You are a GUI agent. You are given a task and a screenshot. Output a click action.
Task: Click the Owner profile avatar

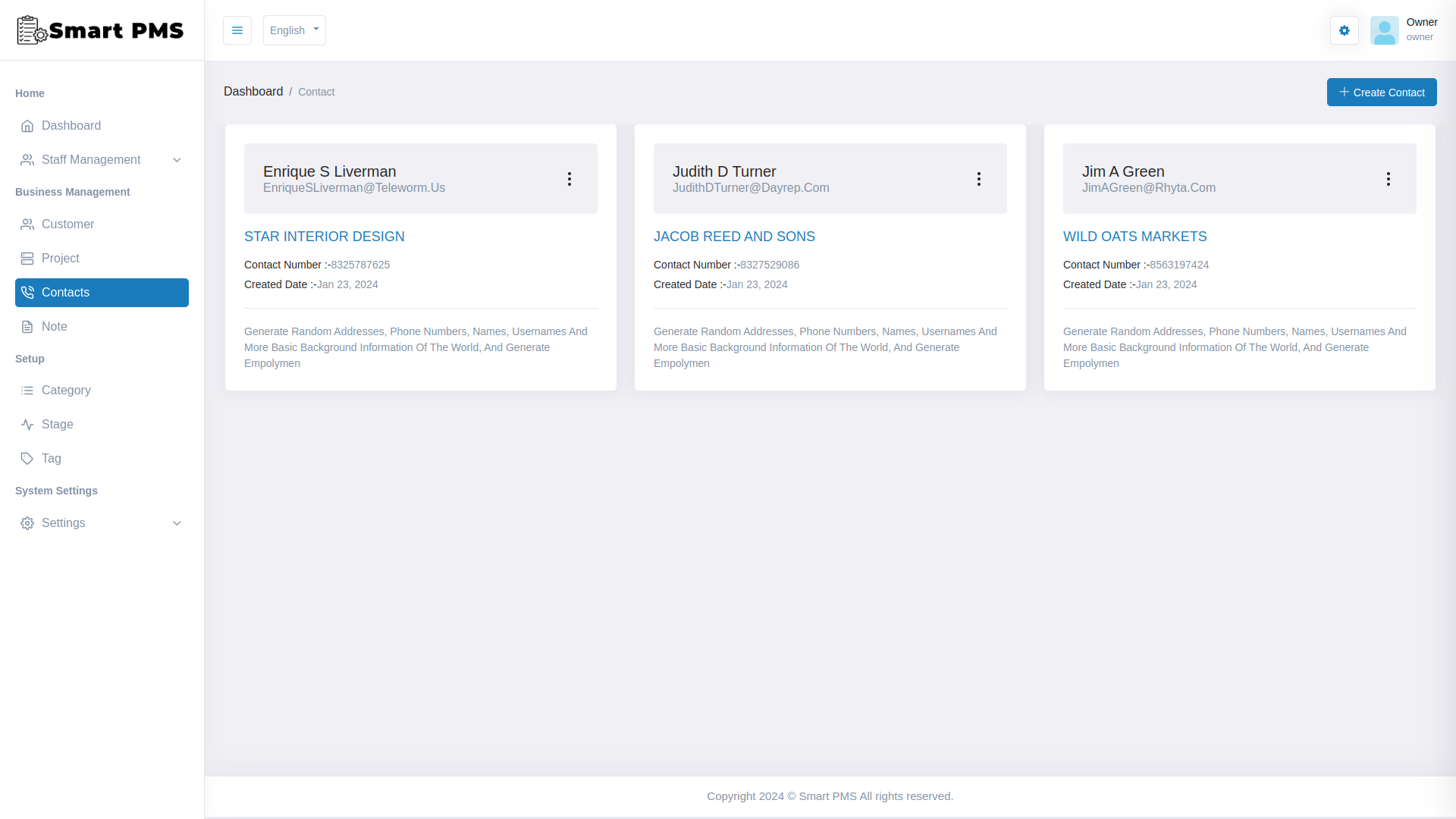click(1385, 30)
